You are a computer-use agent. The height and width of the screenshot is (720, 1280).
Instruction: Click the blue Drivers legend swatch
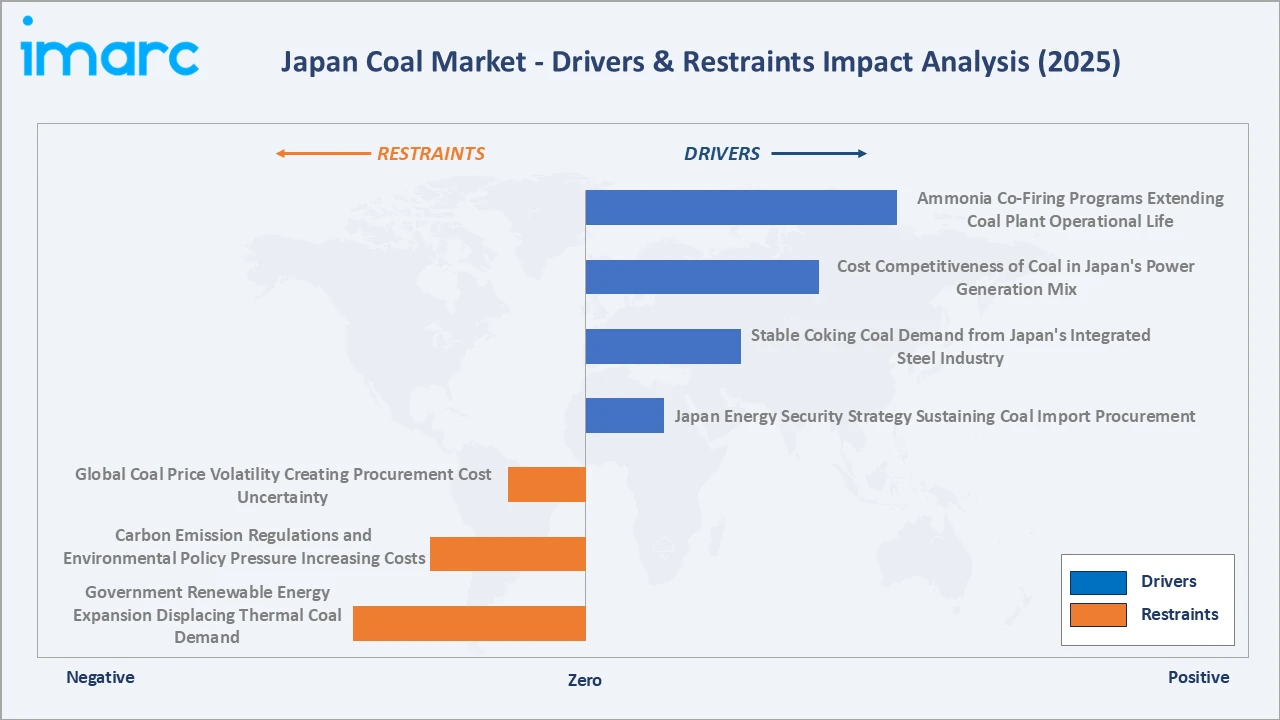(1098, 582)
